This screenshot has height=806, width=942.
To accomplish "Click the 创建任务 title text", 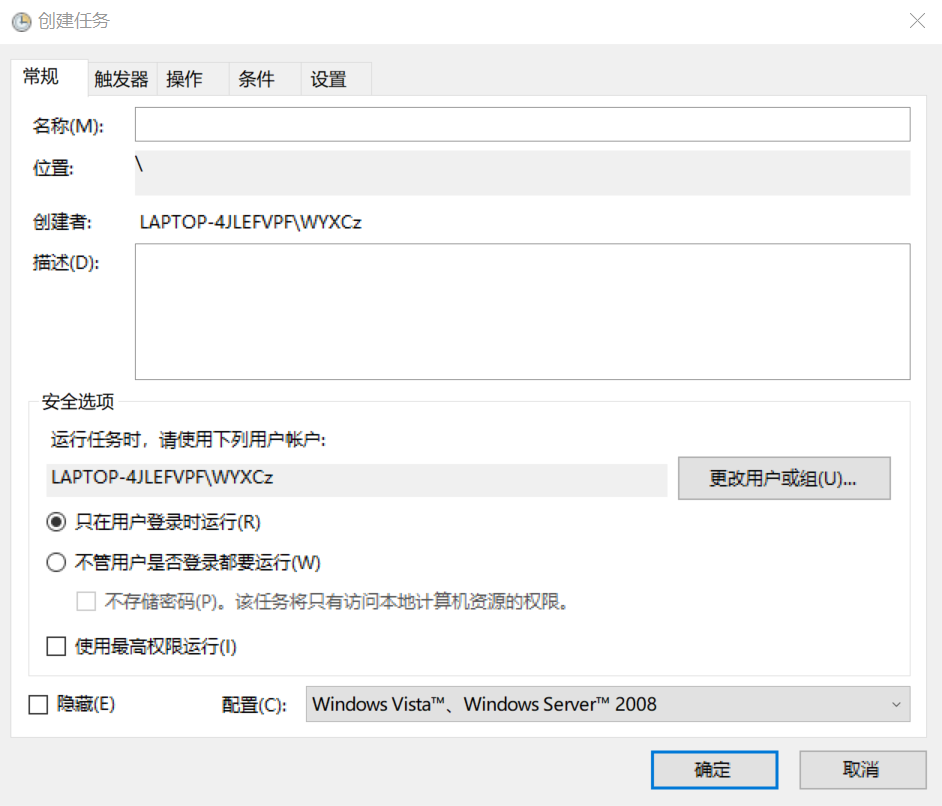I will tap(74, 22).
